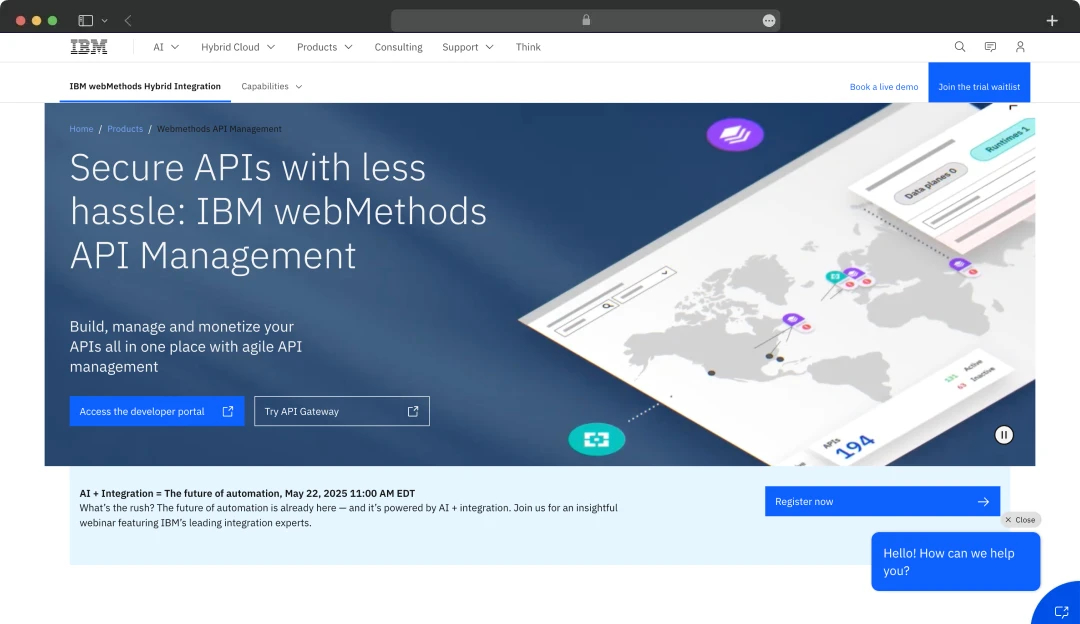The height and width of the screenshot is (624, 1080).
Task: Close the chat greeting message
Action: pyautogui.click(x=1020, y=519)
